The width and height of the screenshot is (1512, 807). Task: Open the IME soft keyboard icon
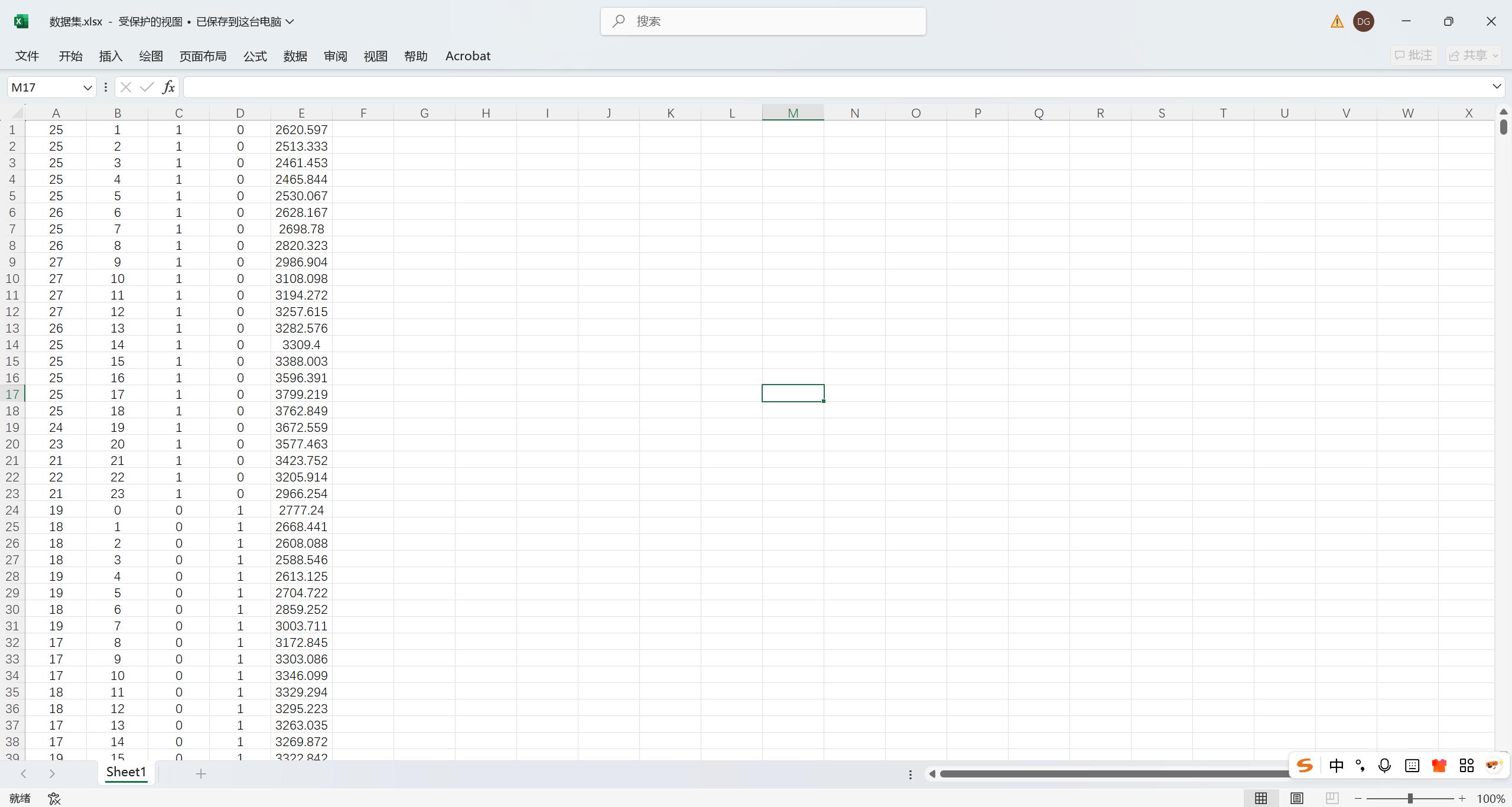tap(1412, 766)
